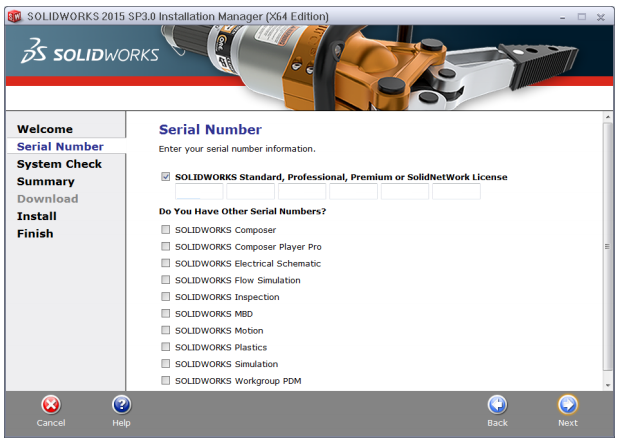Select the Download step in sidebar
This screenshot has height=443, width=621.
tap(48, 199)
